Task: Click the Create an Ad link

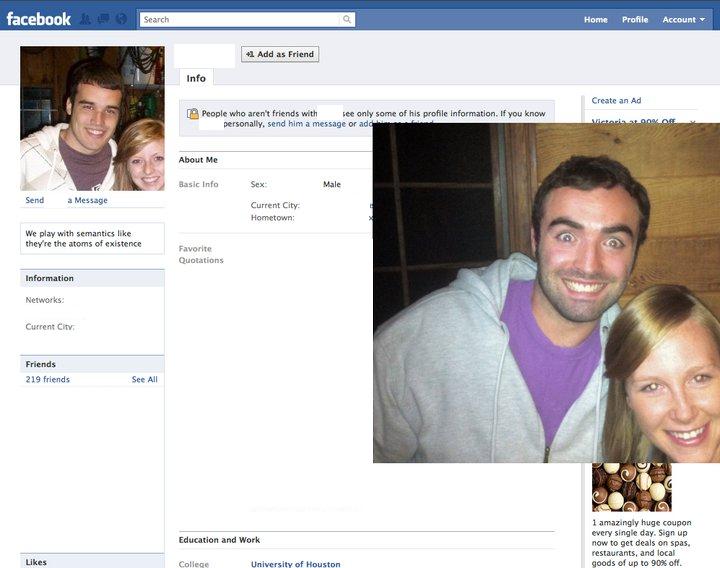Action: pyautogui.click(x=616, y=101)
